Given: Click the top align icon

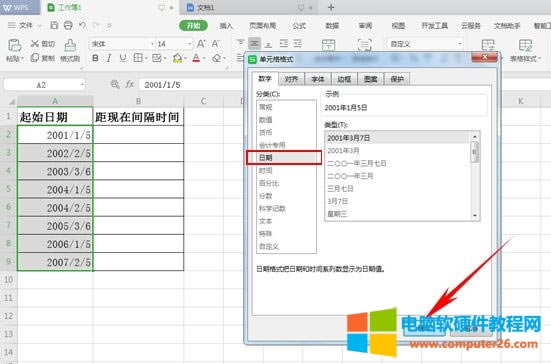Looking at the screenshot, I should click(x=241, y=43).
